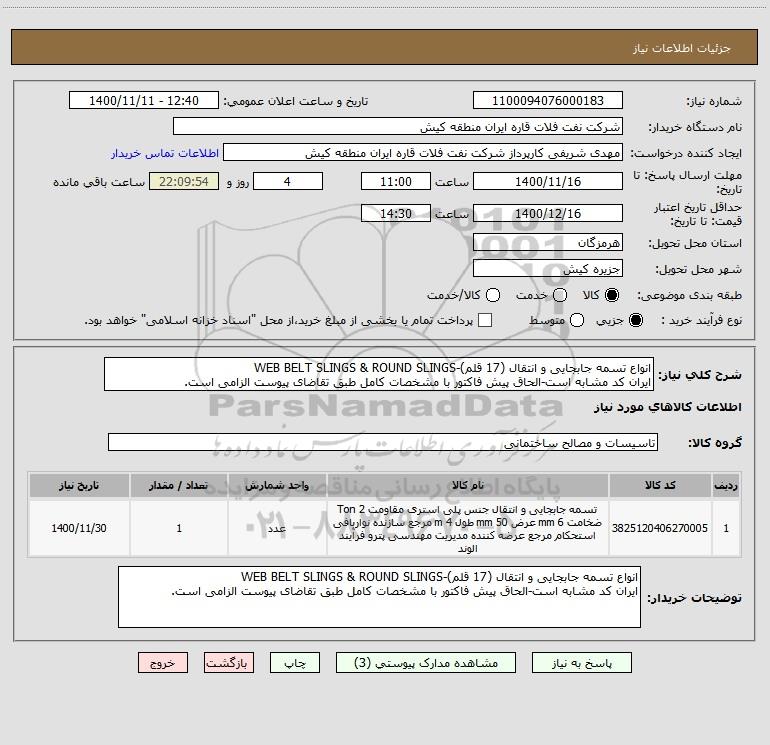The image size is (770, 745).
Task: Select the کالا/خدمت radio button
Action: pyautogui.click(x=493, y=295)
